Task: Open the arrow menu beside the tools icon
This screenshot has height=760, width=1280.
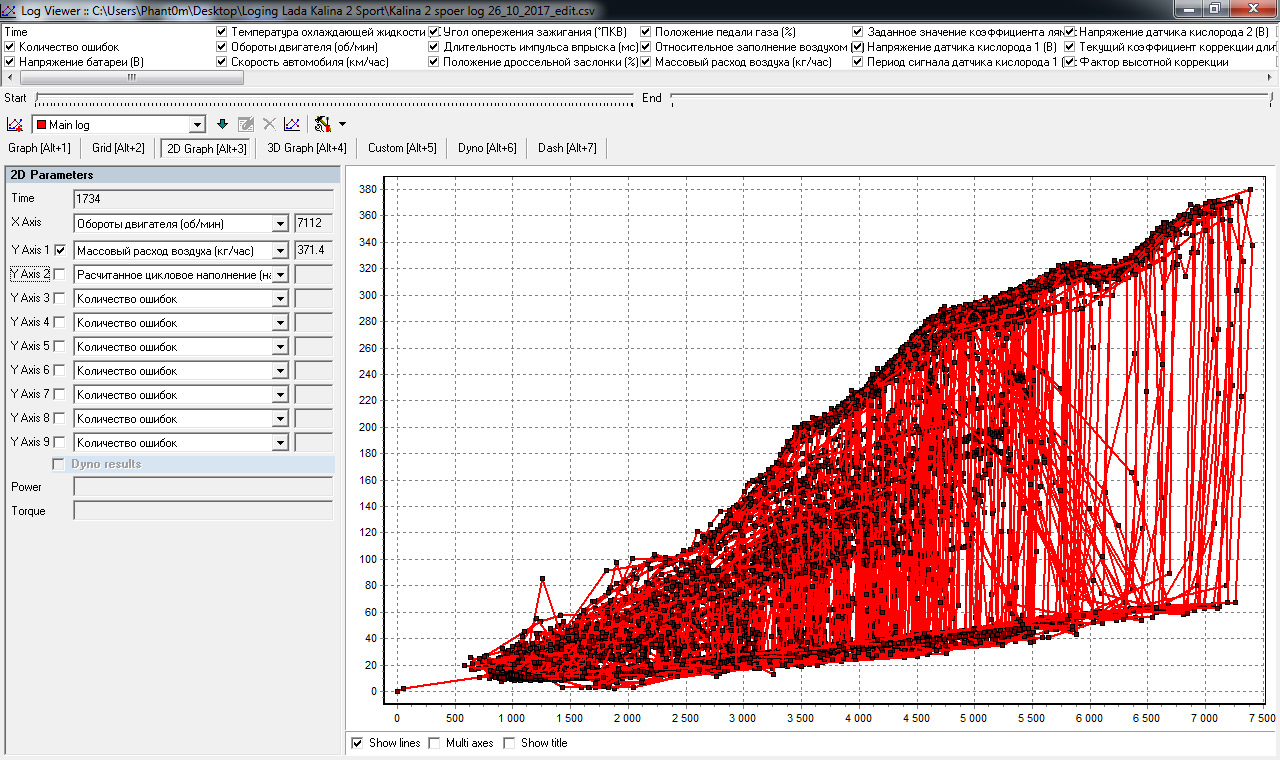Action: click(343, 124)
